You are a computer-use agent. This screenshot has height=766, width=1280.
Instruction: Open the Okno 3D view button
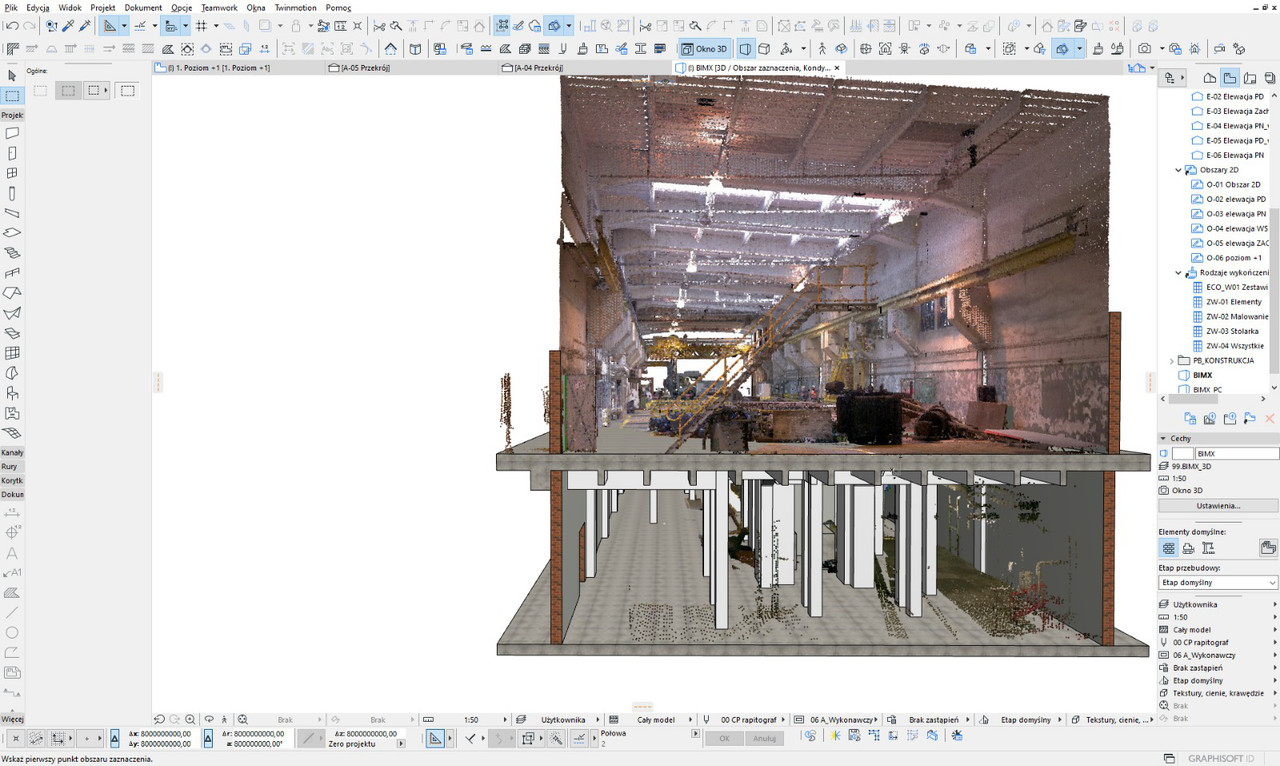pyautogui.click(x=704, y=49)
